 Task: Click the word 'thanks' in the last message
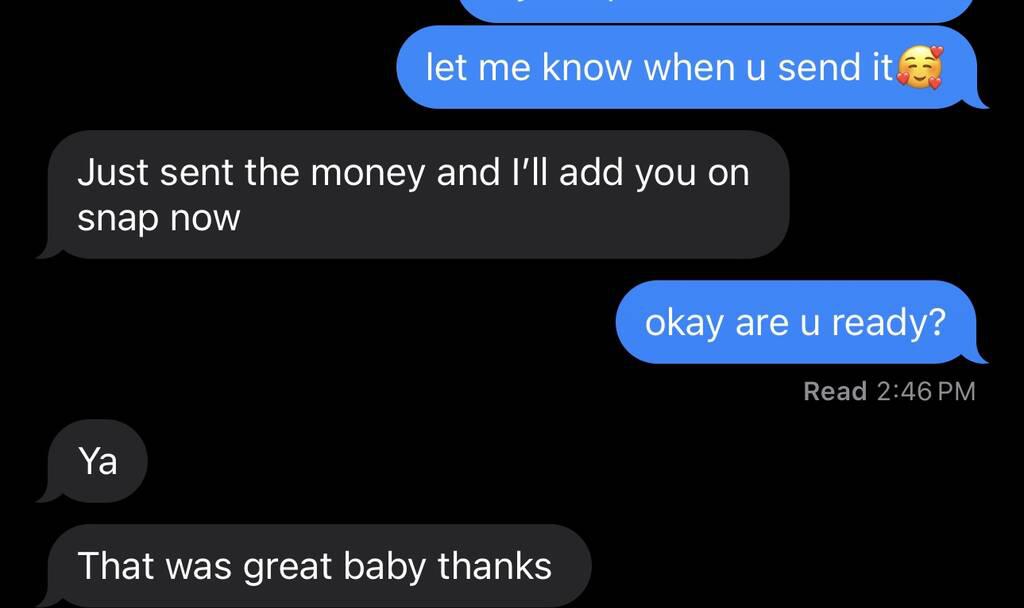point(495,566)
